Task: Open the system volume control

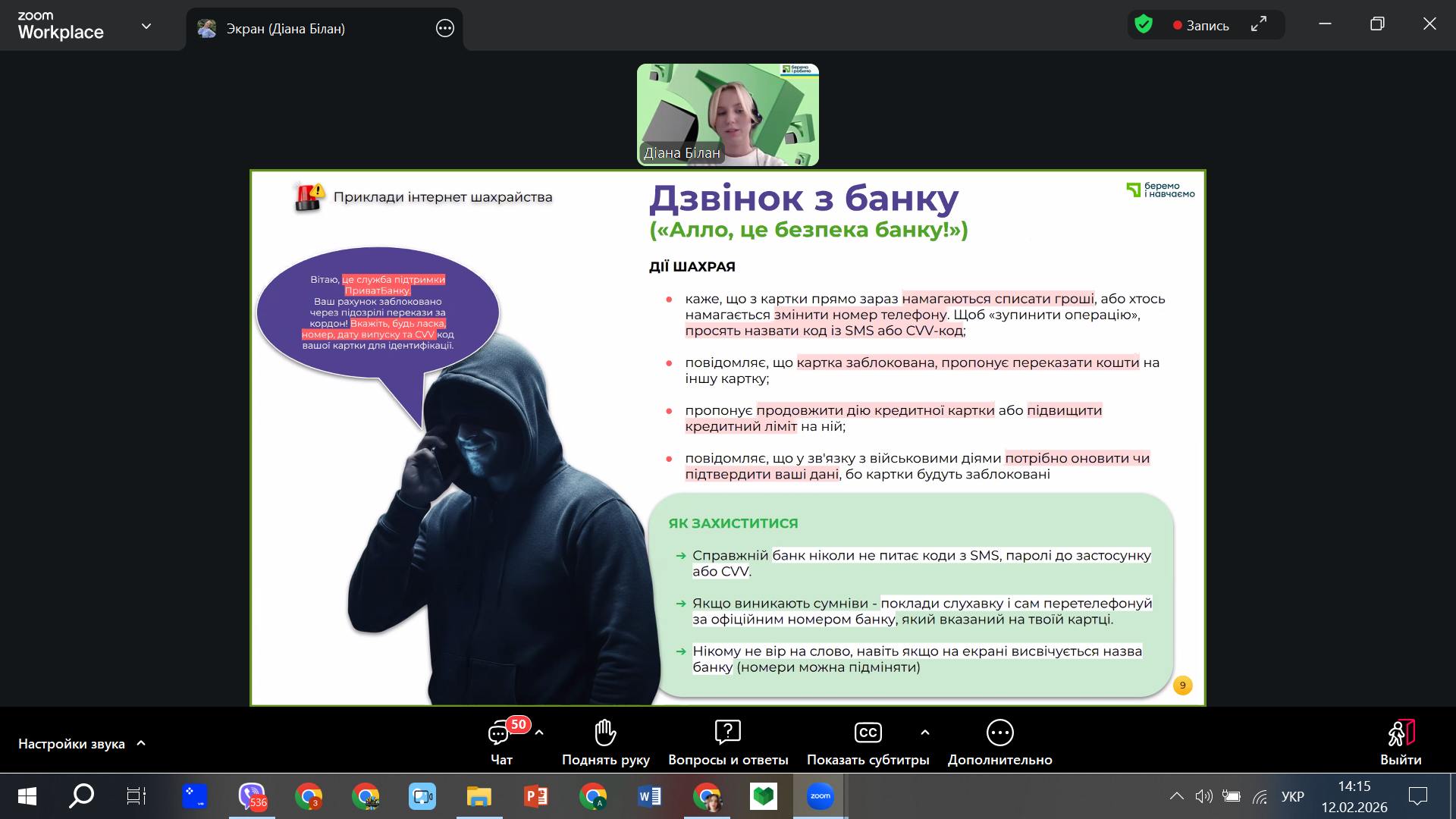Action: click(x=1203, y=796)
